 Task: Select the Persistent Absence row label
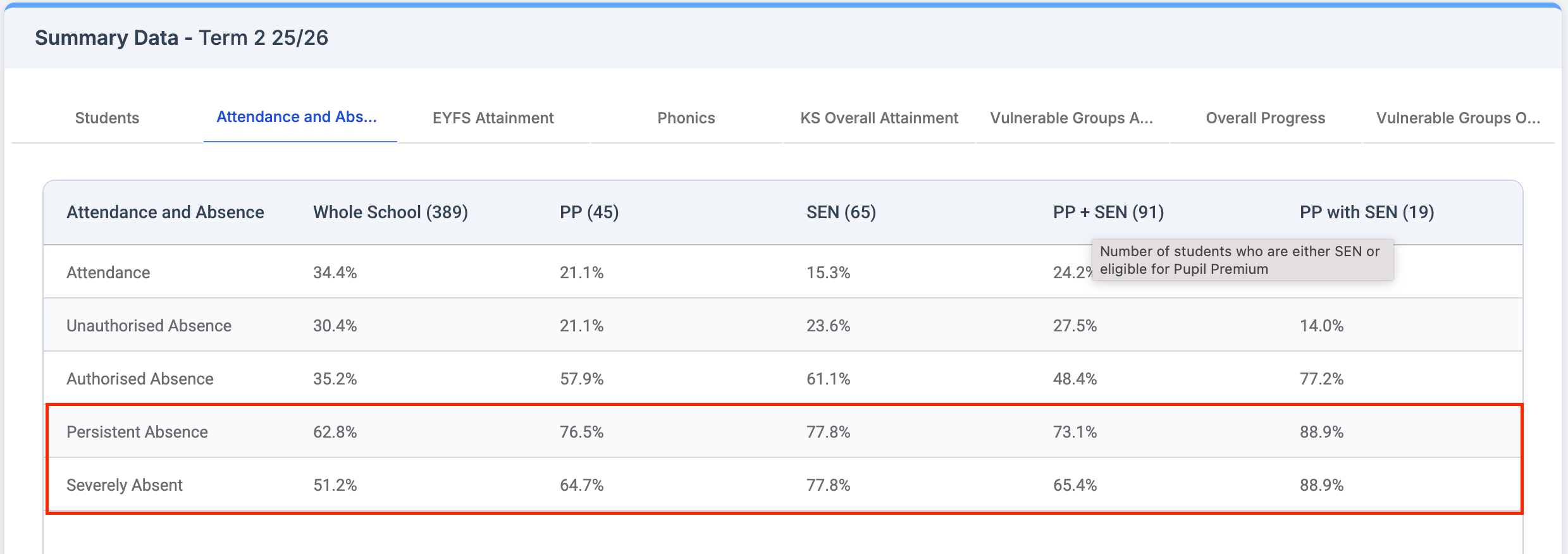click(x=137, y=432)
